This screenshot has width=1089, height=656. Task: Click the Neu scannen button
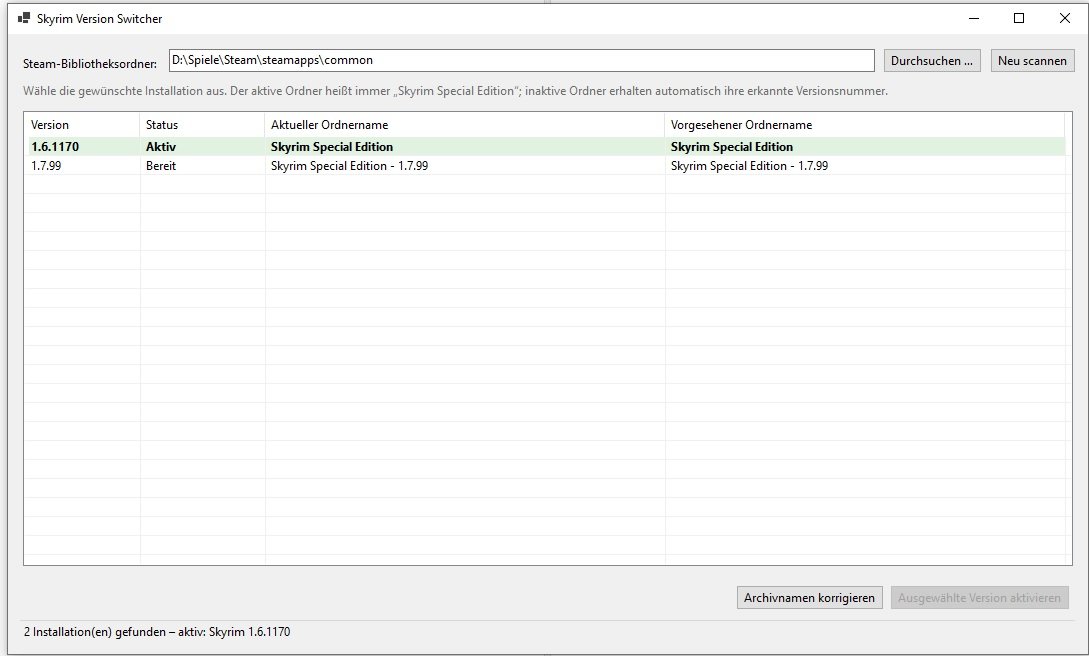click(x=1032, y=60)
